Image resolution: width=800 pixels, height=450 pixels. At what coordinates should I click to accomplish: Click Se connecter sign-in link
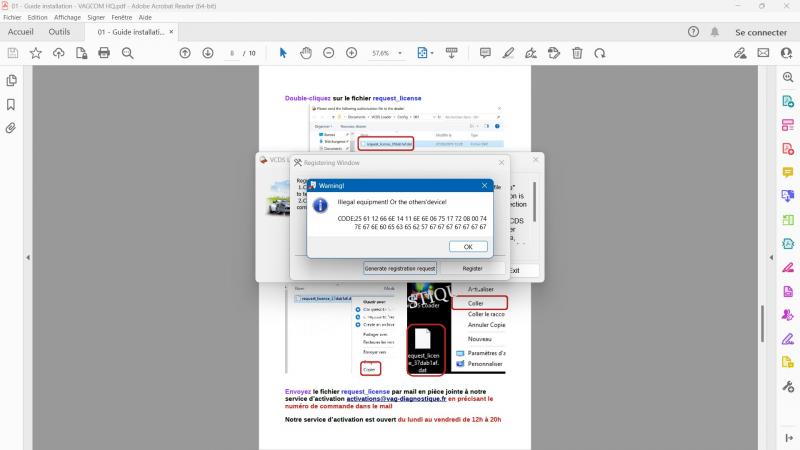click(x=761, y=32)
